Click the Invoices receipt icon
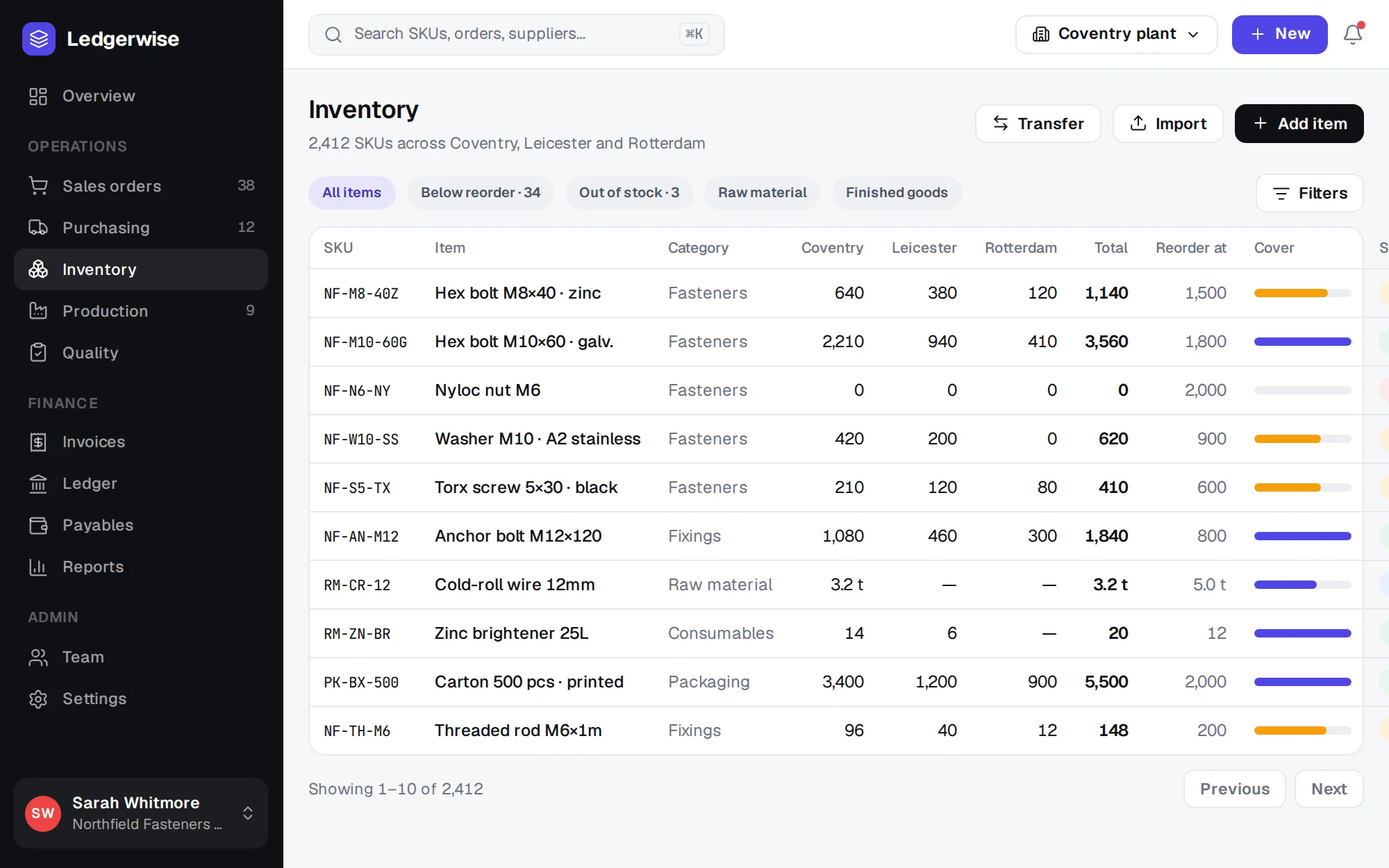Screen dimensions: 1389x868 click(38, 442)
